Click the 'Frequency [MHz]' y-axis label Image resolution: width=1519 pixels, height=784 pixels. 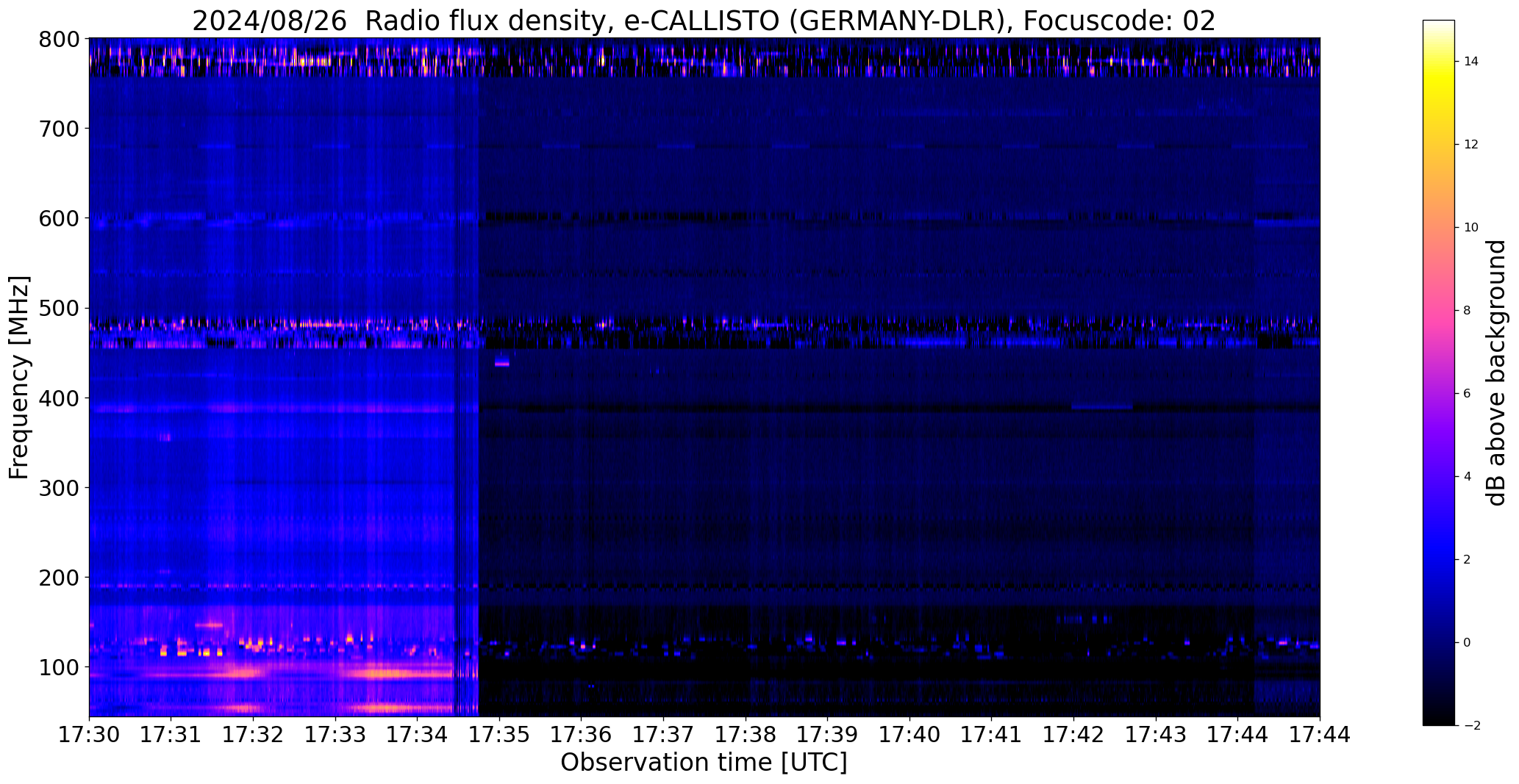(x=19, y=378)
